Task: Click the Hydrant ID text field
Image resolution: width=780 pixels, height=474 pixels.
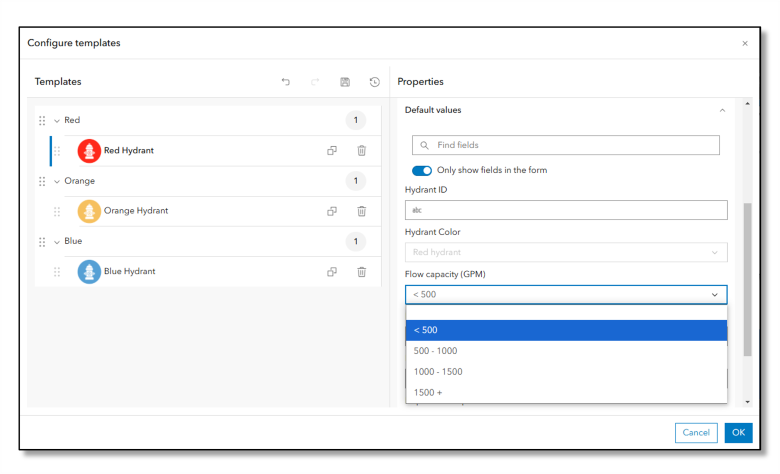Action: [566, 210]
